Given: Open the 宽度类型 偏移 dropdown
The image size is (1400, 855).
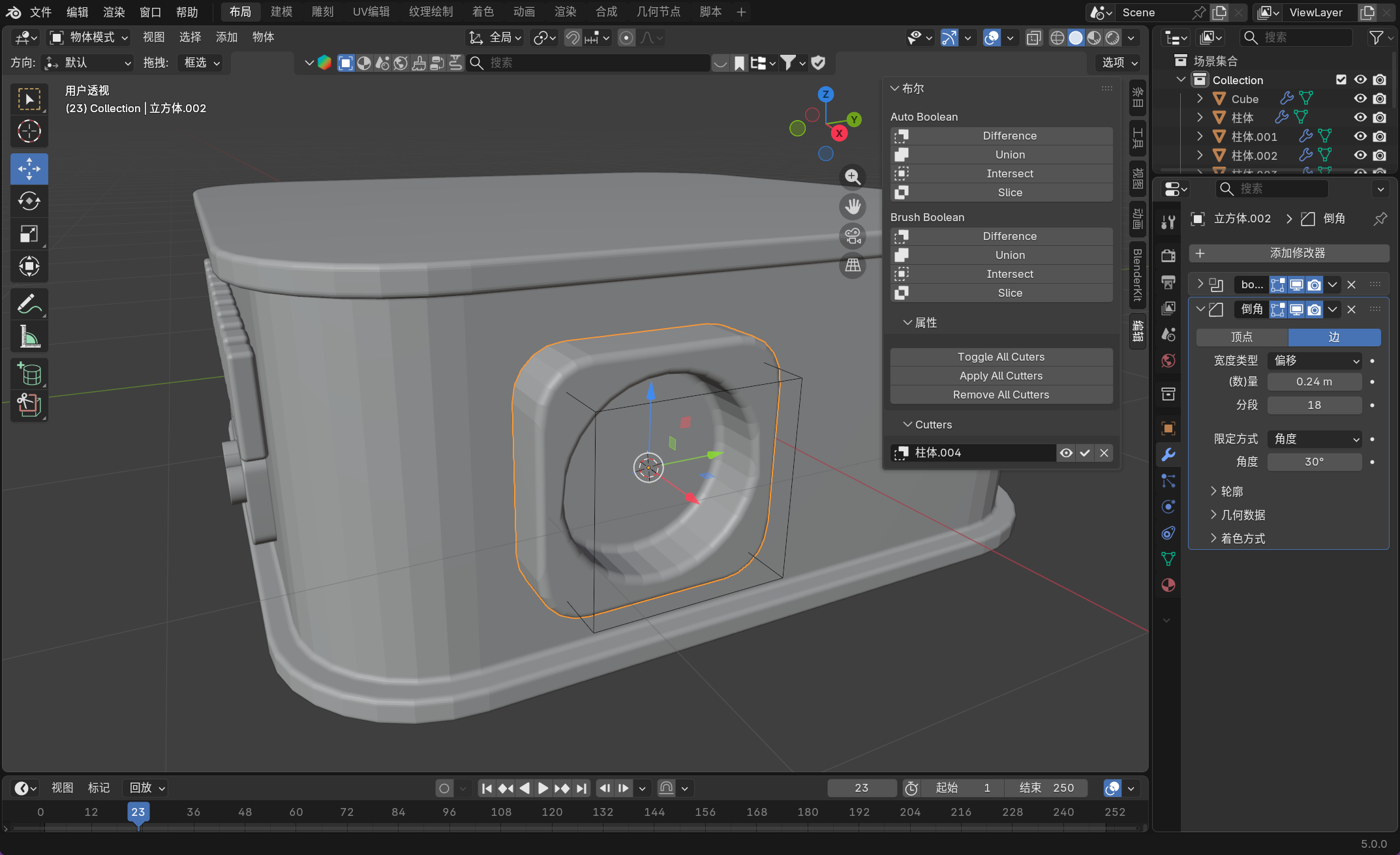Looking at the screenshot, I should click(x=1315, y=361).
